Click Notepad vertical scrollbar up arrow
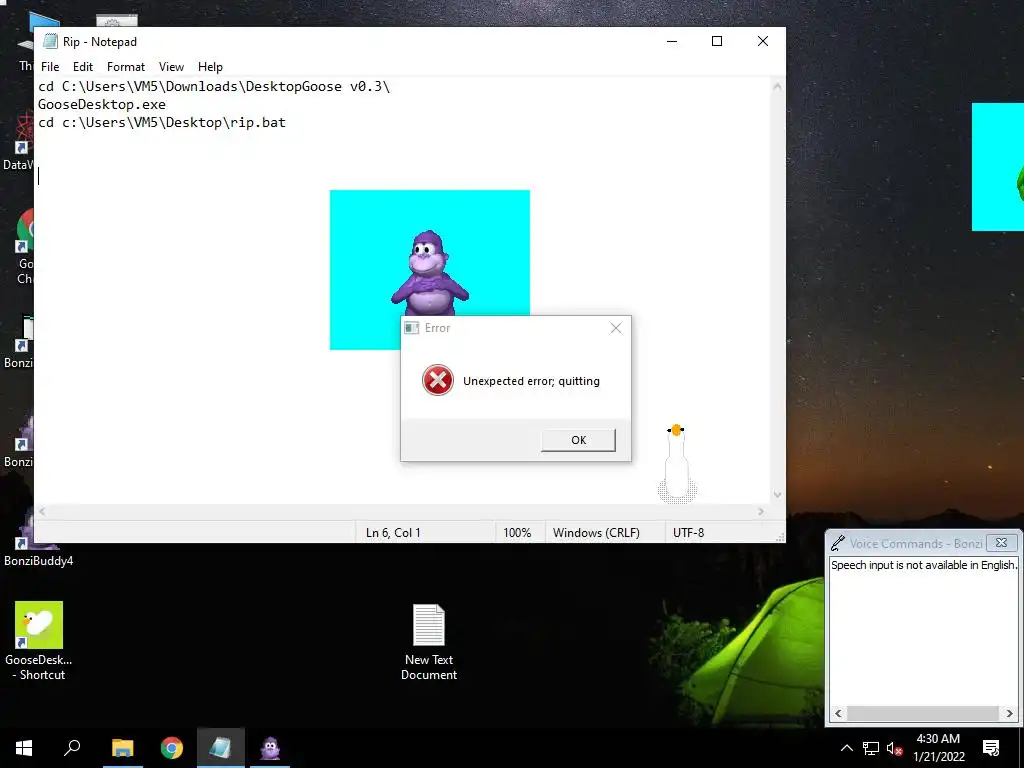 pos(777,86)
